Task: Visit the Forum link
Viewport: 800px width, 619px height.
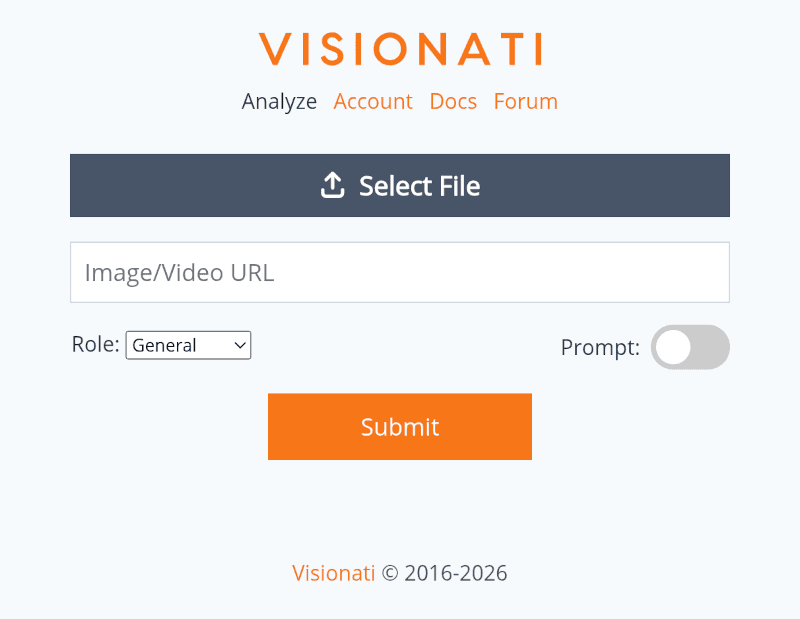Action: [x=525, y=101]
